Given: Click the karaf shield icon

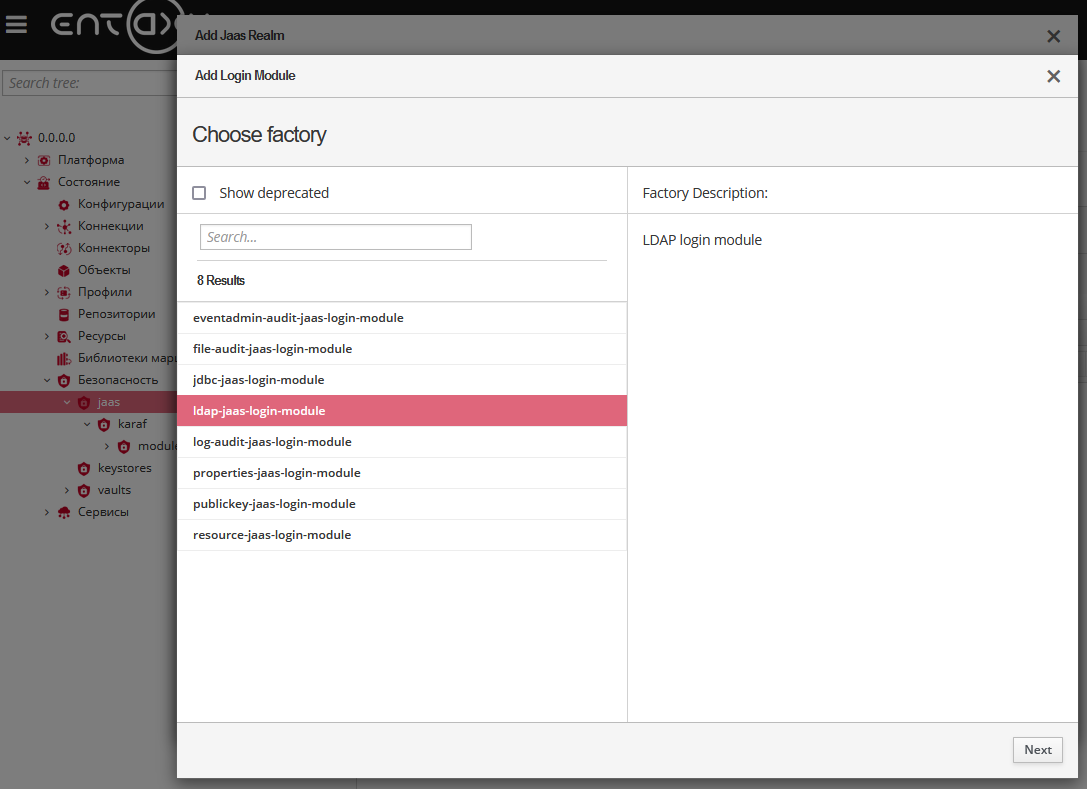Looking at the screenshot, I should 104,423.
